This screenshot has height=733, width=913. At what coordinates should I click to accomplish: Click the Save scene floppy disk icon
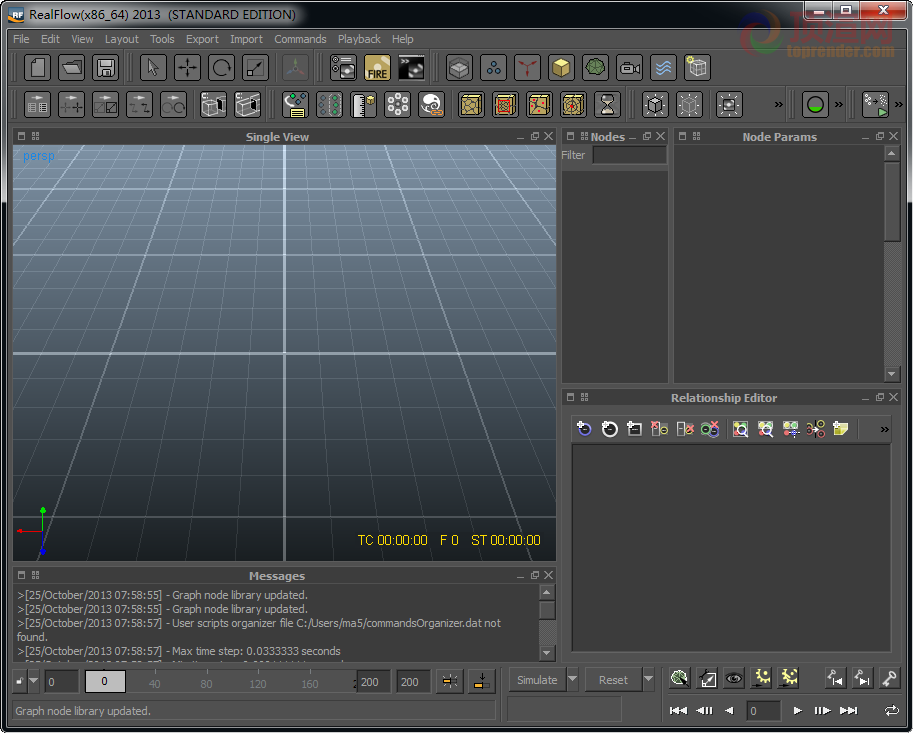[105, 68]
